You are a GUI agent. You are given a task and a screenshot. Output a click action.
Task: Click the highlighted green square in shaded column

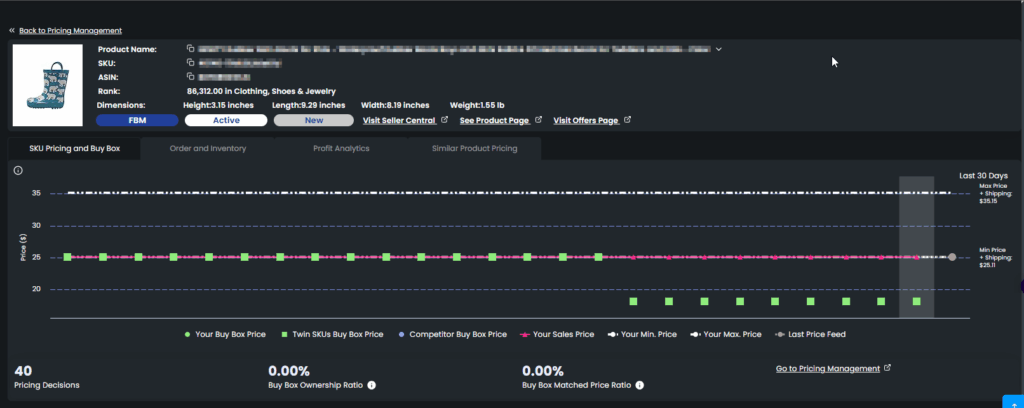point(917,302)
